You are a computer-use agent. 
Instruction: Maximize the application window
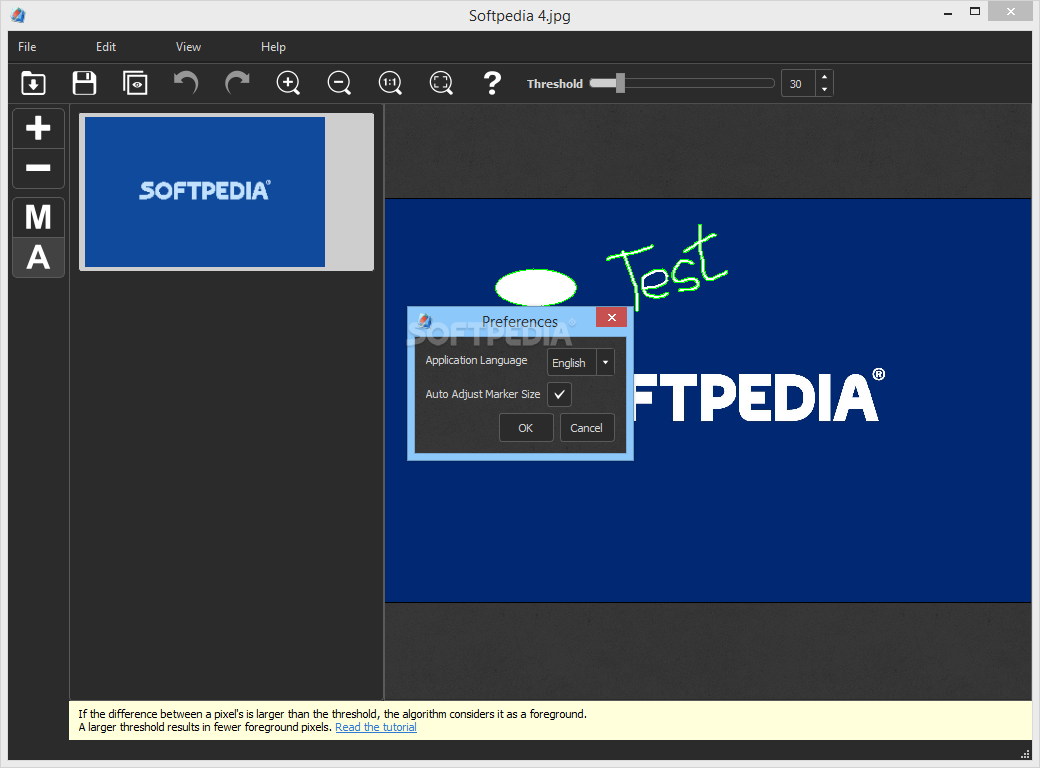[x=975, y=11]
